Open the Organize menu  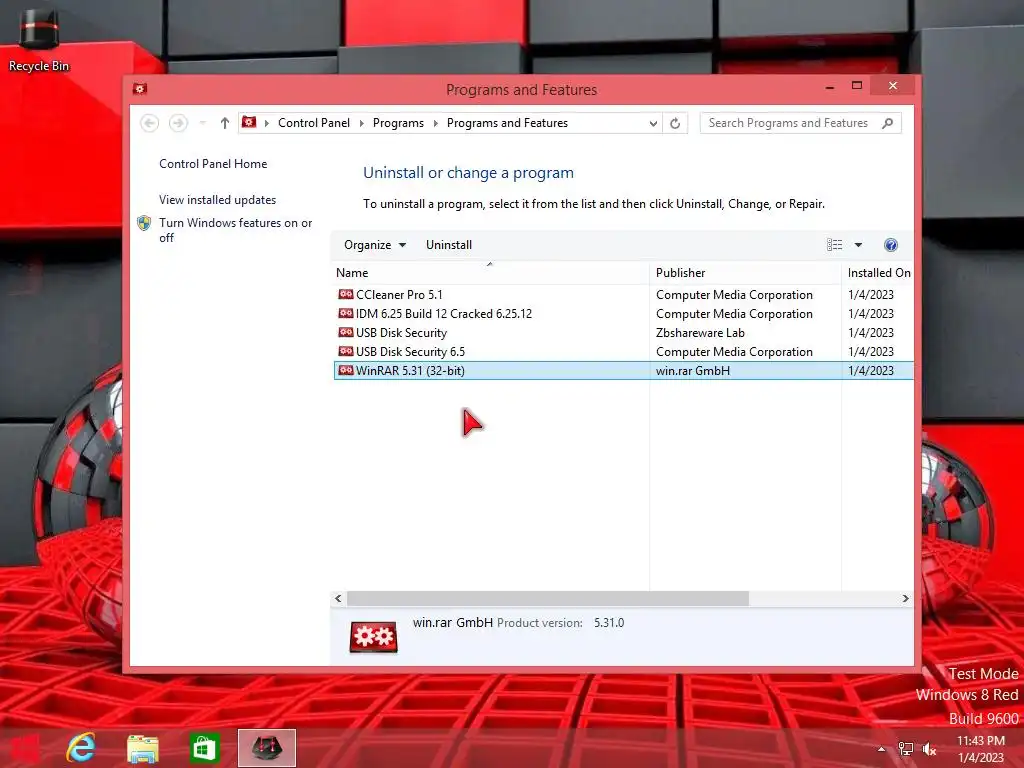375,245
